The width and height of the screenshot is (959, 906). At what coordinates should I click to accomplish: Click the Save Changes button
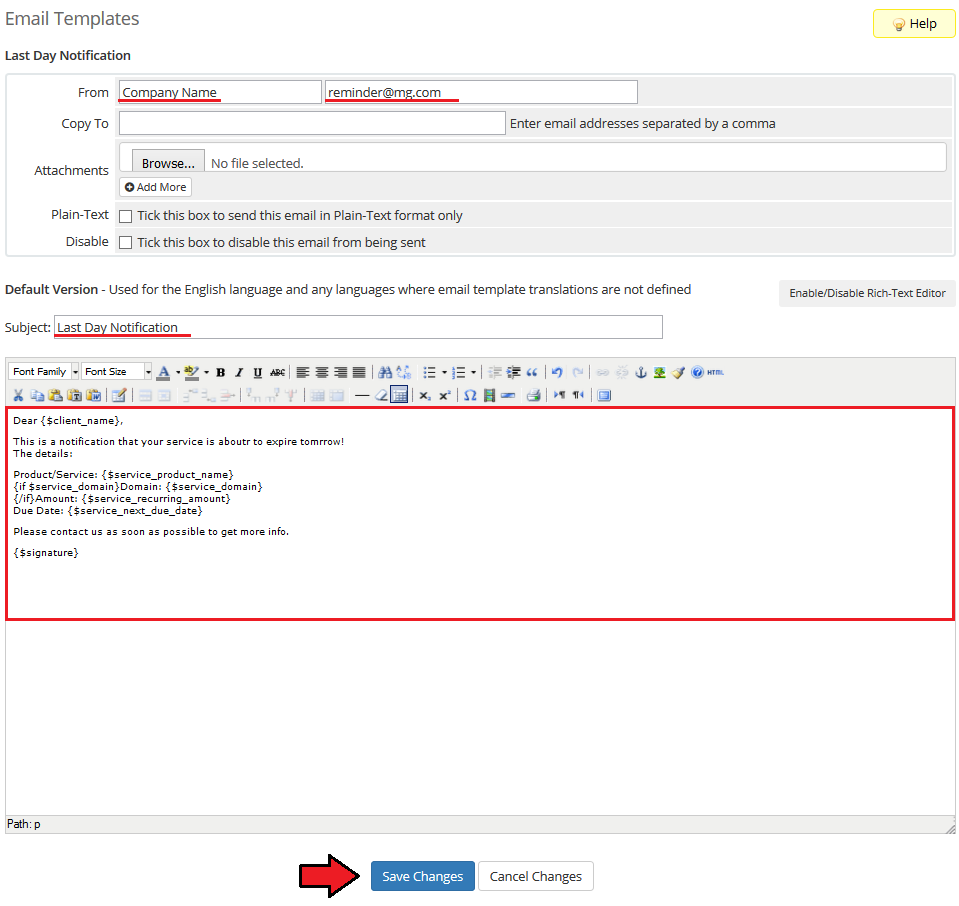(423, 877)
